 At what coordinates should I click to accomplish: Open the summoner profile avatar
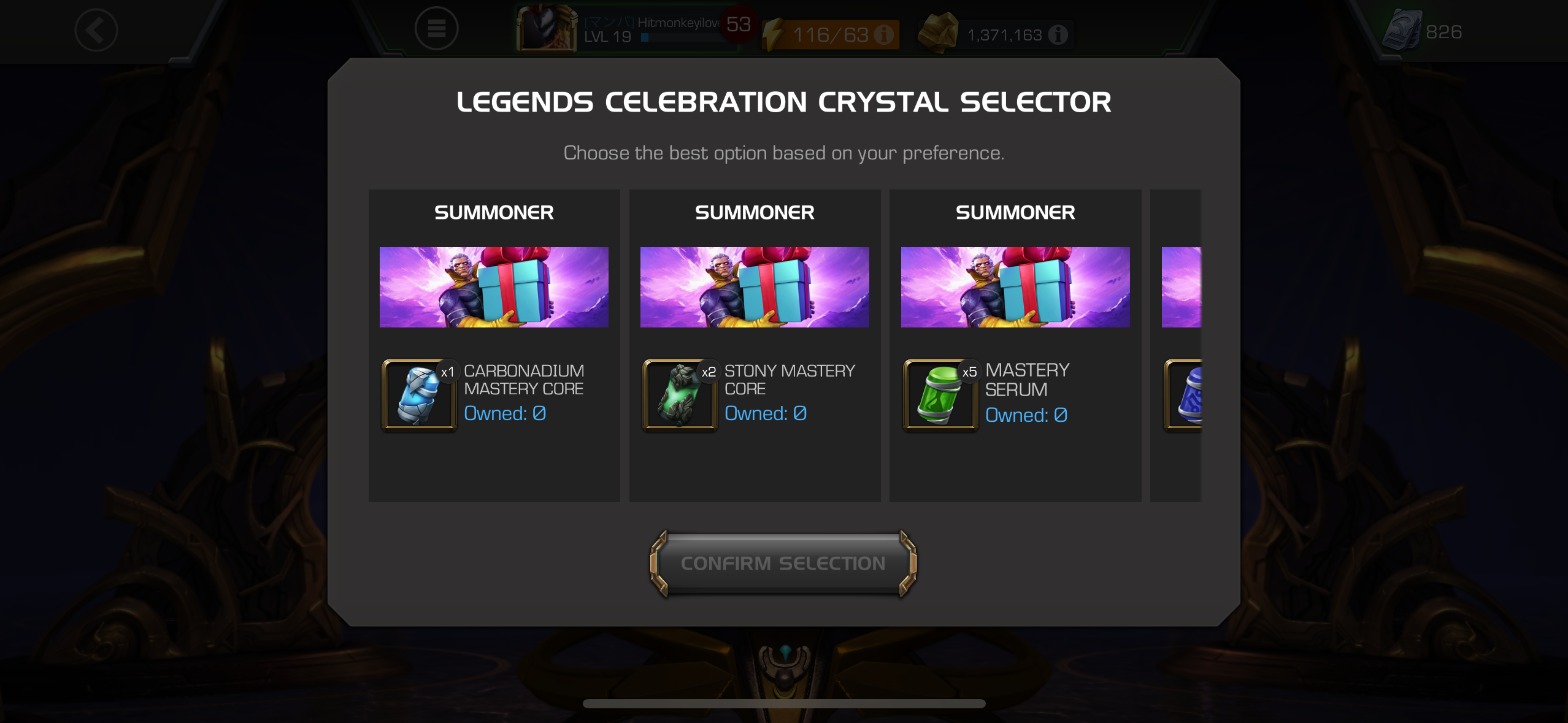tap(546, 28)
